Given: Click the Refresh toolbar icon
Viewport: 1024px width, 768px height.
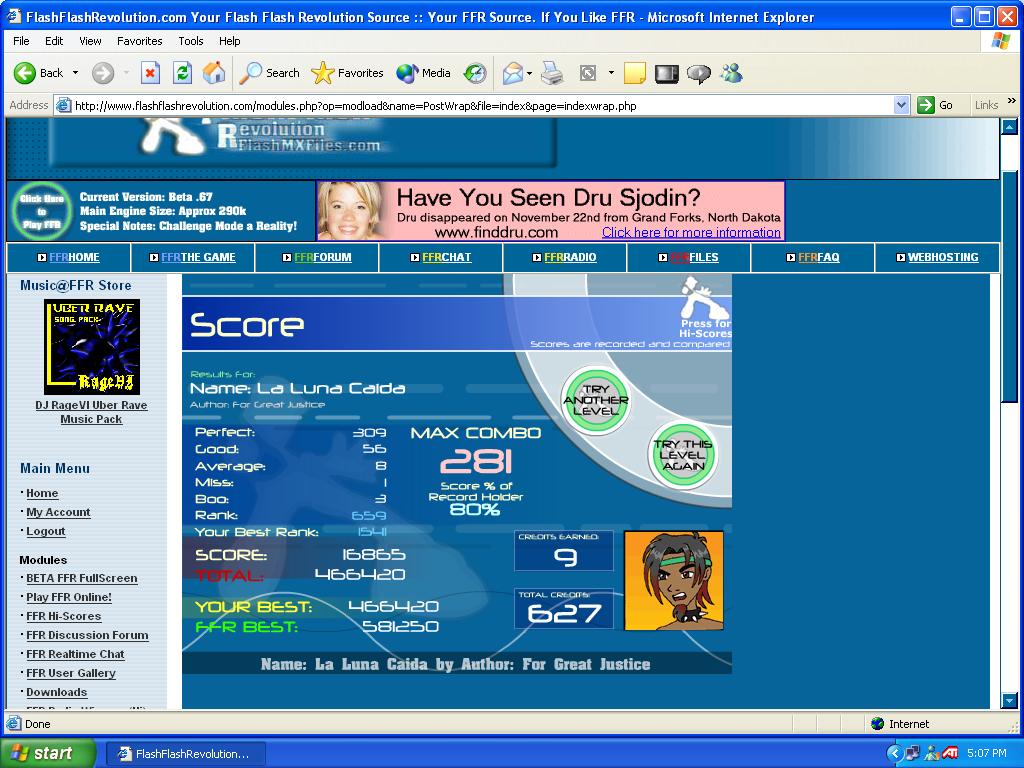Looking at the screenshot, I should [182, 73].
